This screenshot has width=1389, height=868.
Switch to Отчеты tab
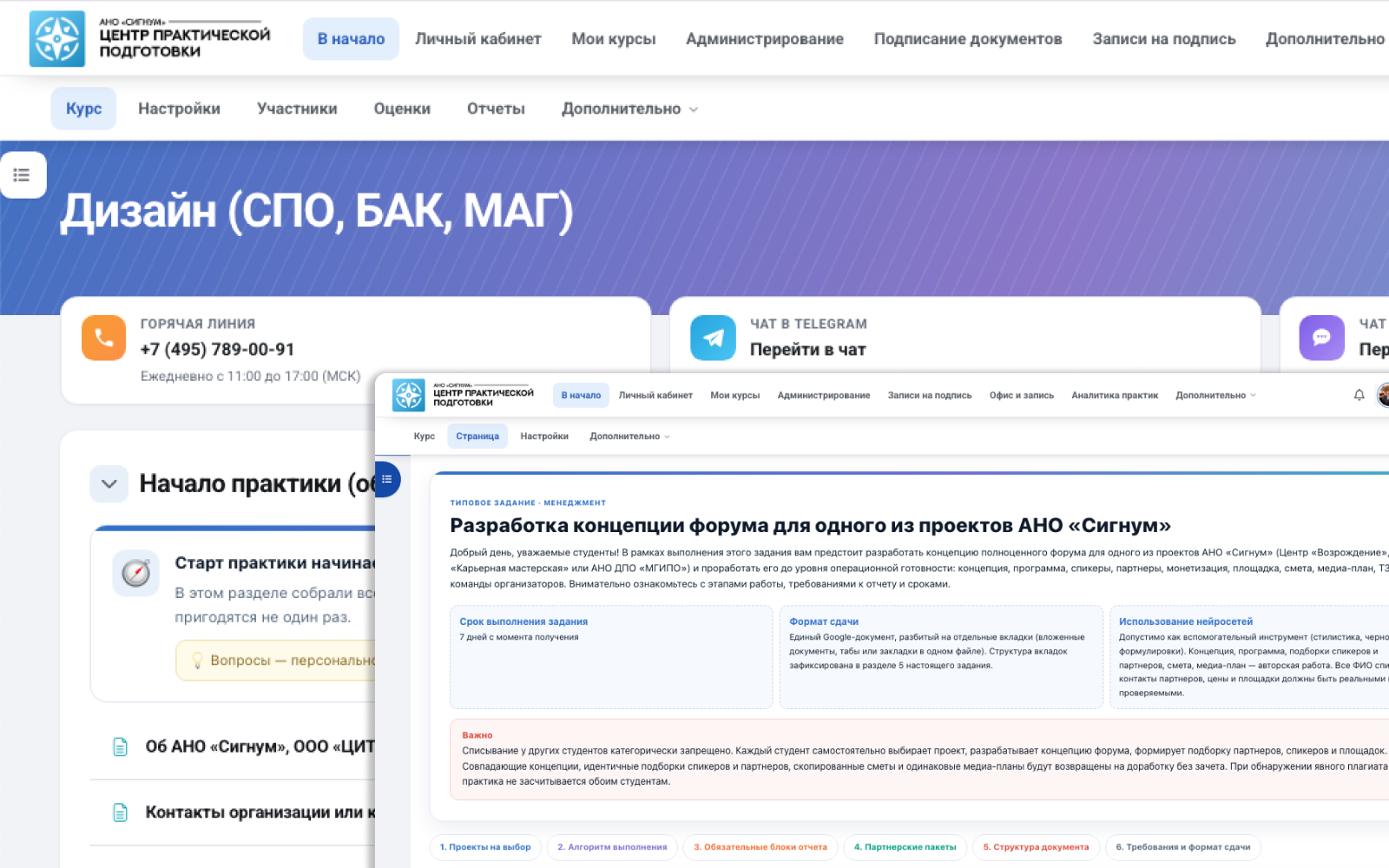(x=496, y=108)
